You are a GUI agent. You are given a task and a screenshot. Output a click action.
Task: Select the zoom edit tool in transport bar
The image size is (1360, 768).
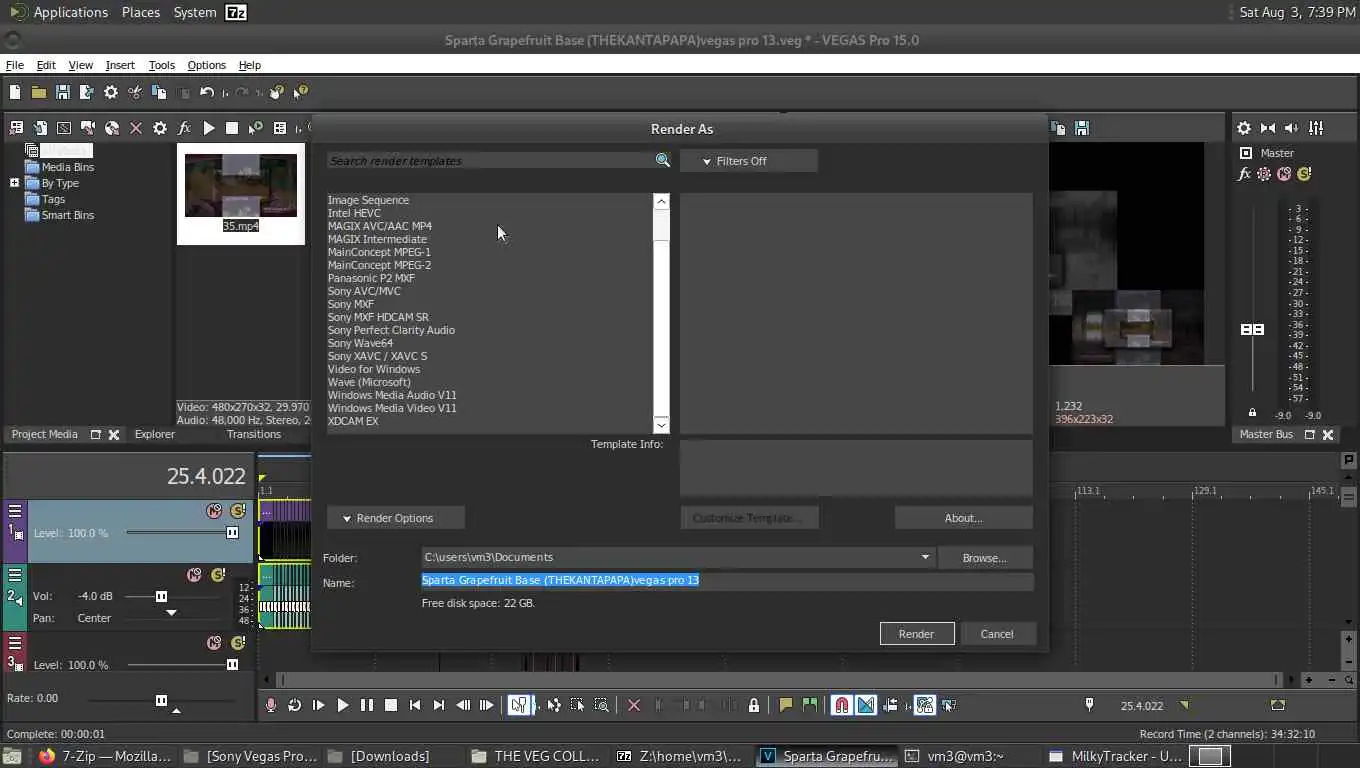(x=601, y=705)
